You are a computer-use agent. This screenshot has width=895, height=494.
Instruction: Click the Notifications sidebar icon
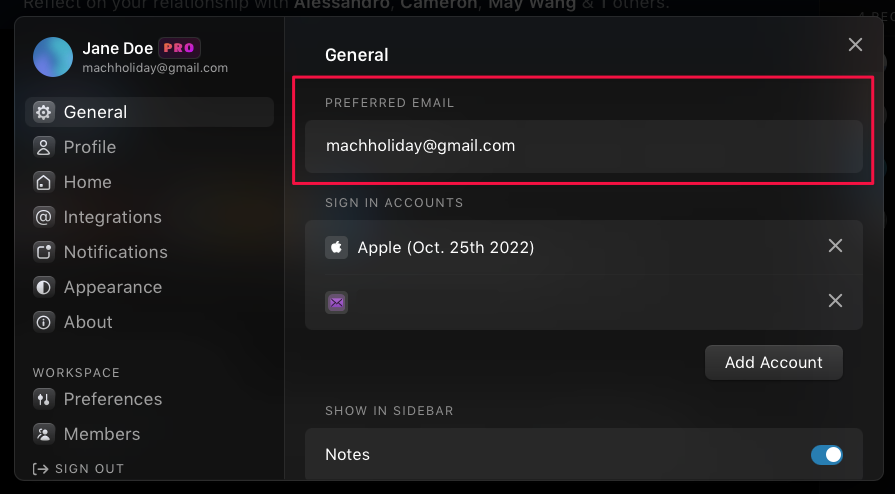pyautogui.click(x=43, y=252)
